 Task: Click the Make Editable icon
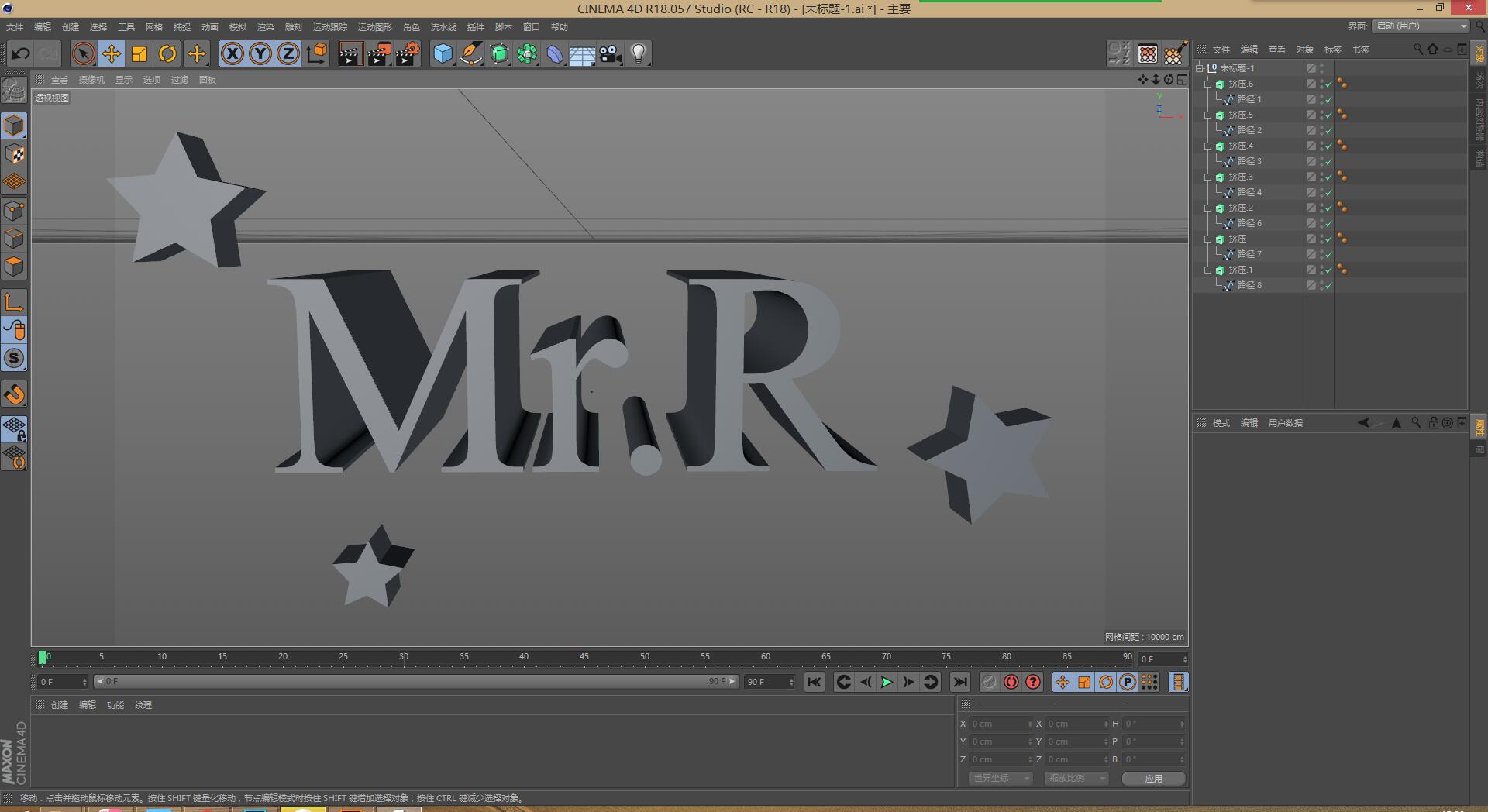point(14,91)
